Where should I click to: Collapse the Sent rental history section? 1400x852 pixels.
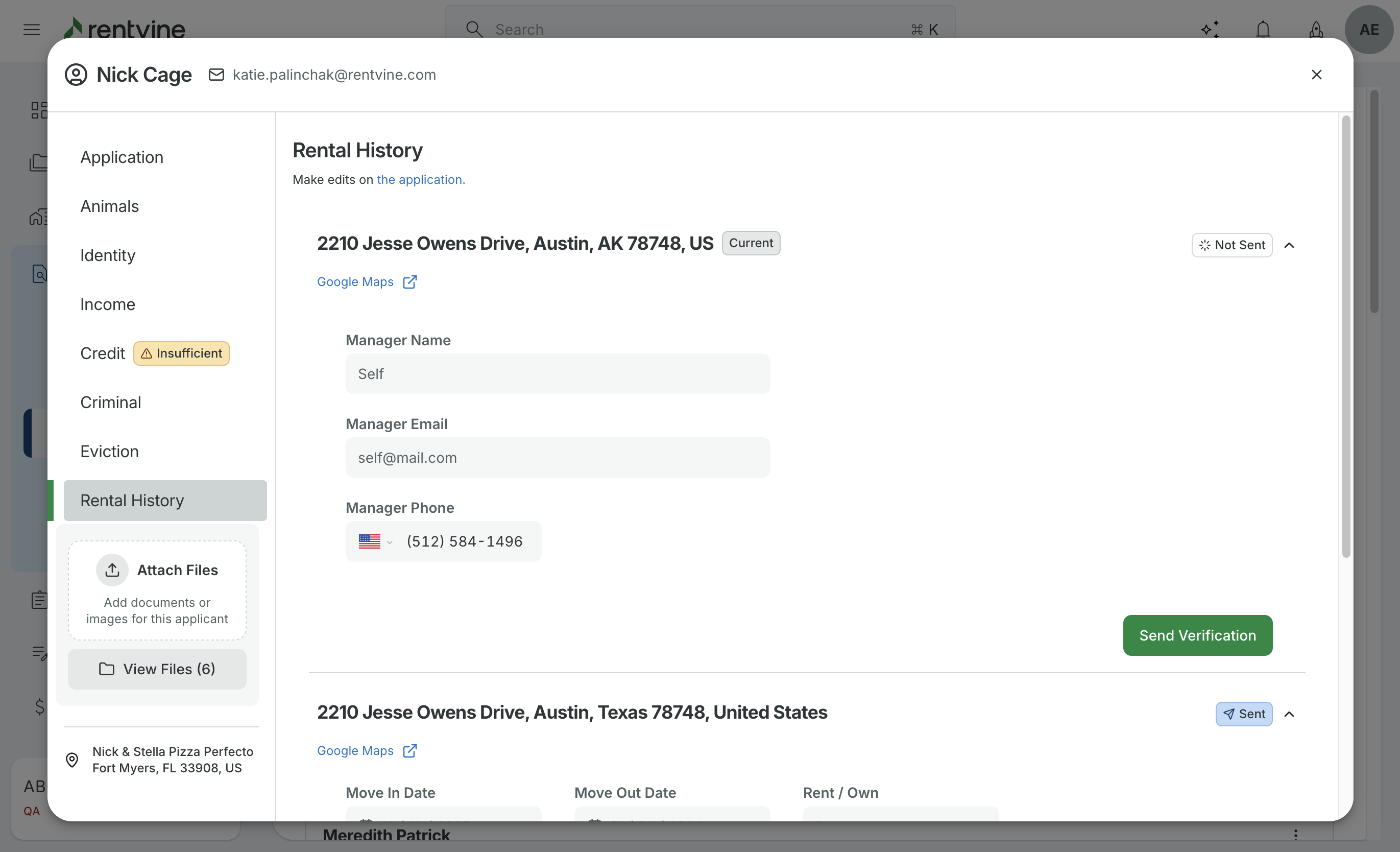coord(1289,714)
